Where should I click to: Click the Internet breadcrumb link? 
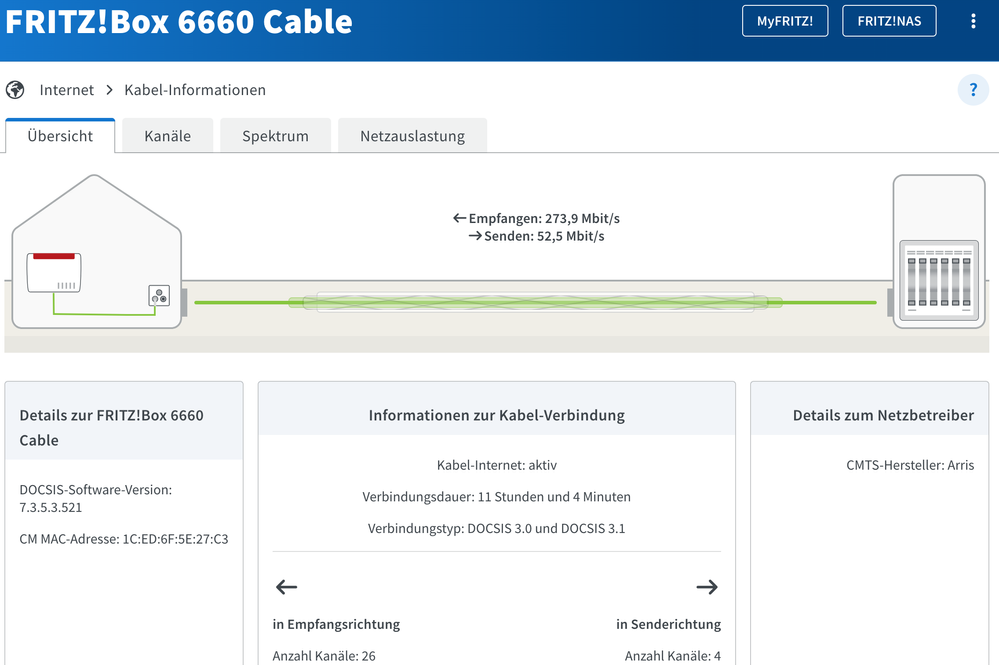66,90
